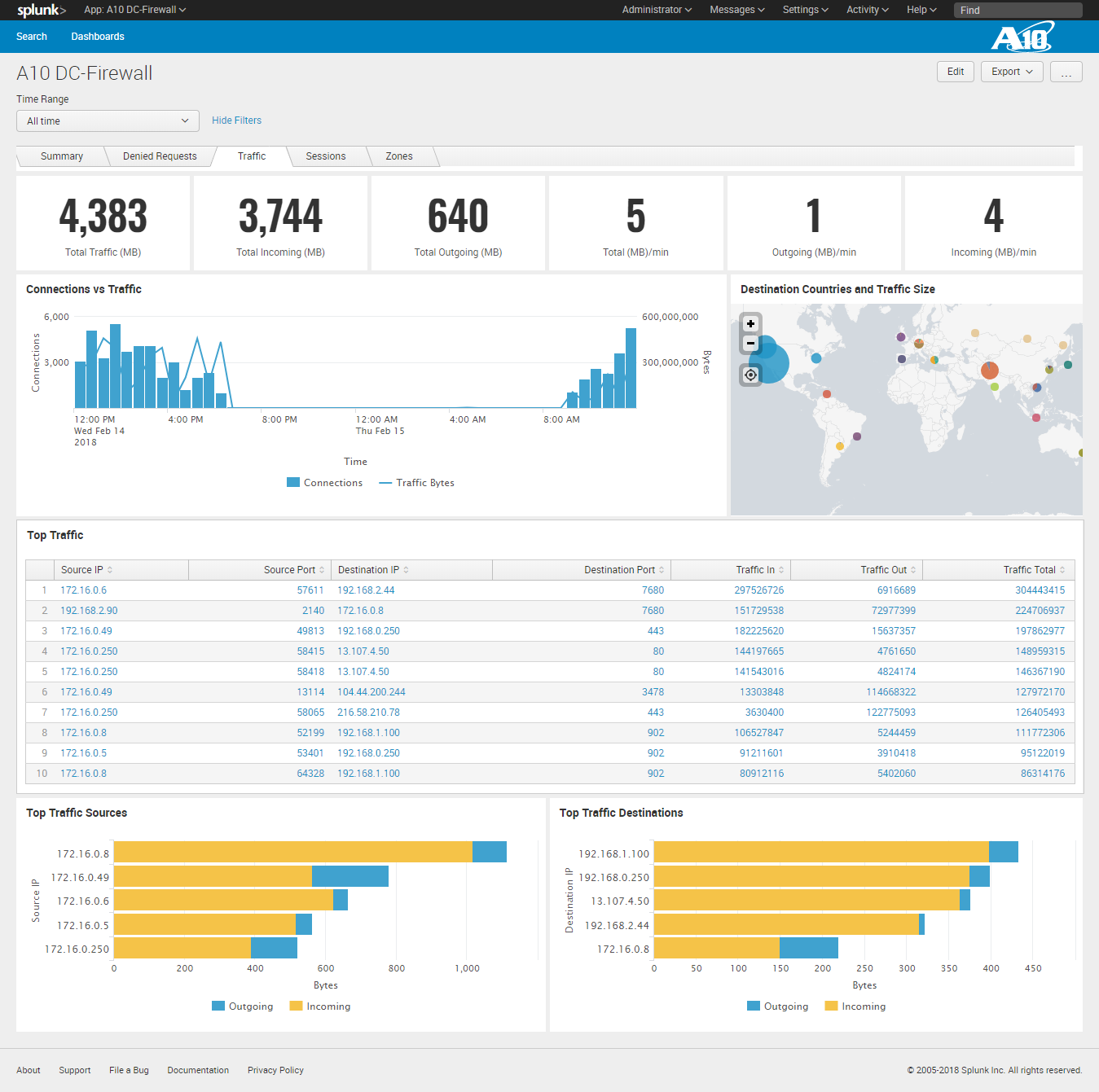Open the Activity menu
Screen dimensions: 1099x1092
867,10
